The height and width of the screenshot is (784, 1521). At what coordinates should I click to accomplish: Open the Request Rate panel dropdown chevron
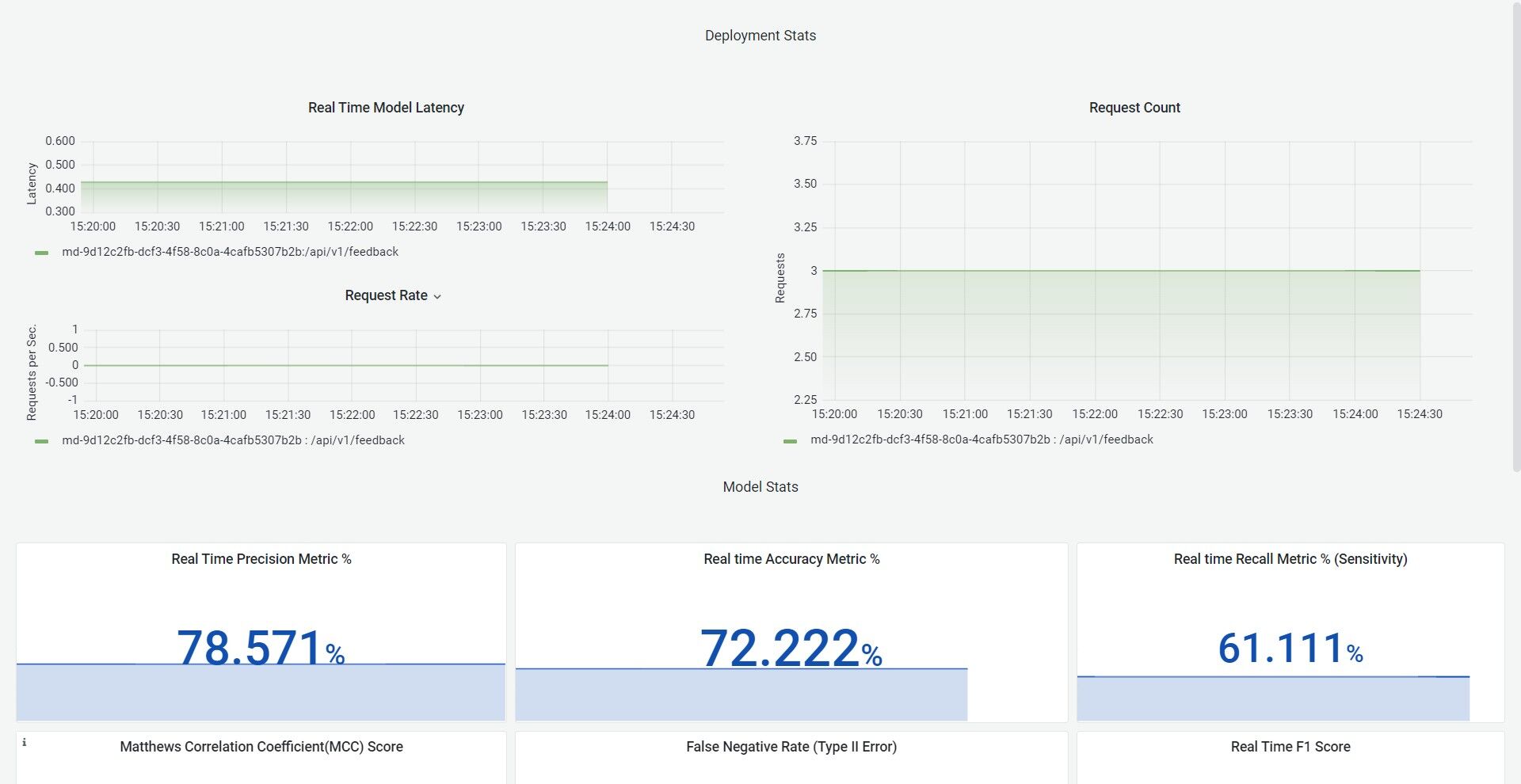[437, 296]
